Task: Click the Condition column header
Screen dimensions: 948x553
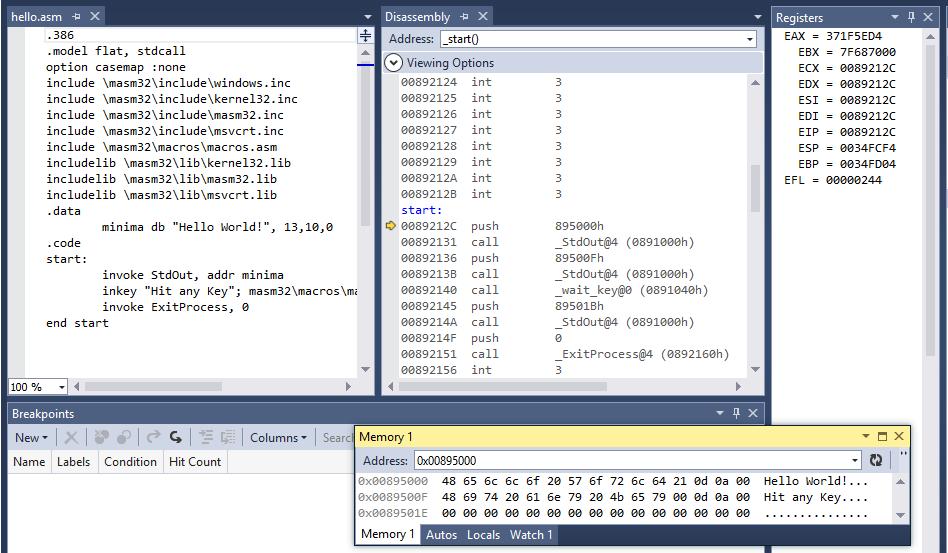Action: point(130,462)
